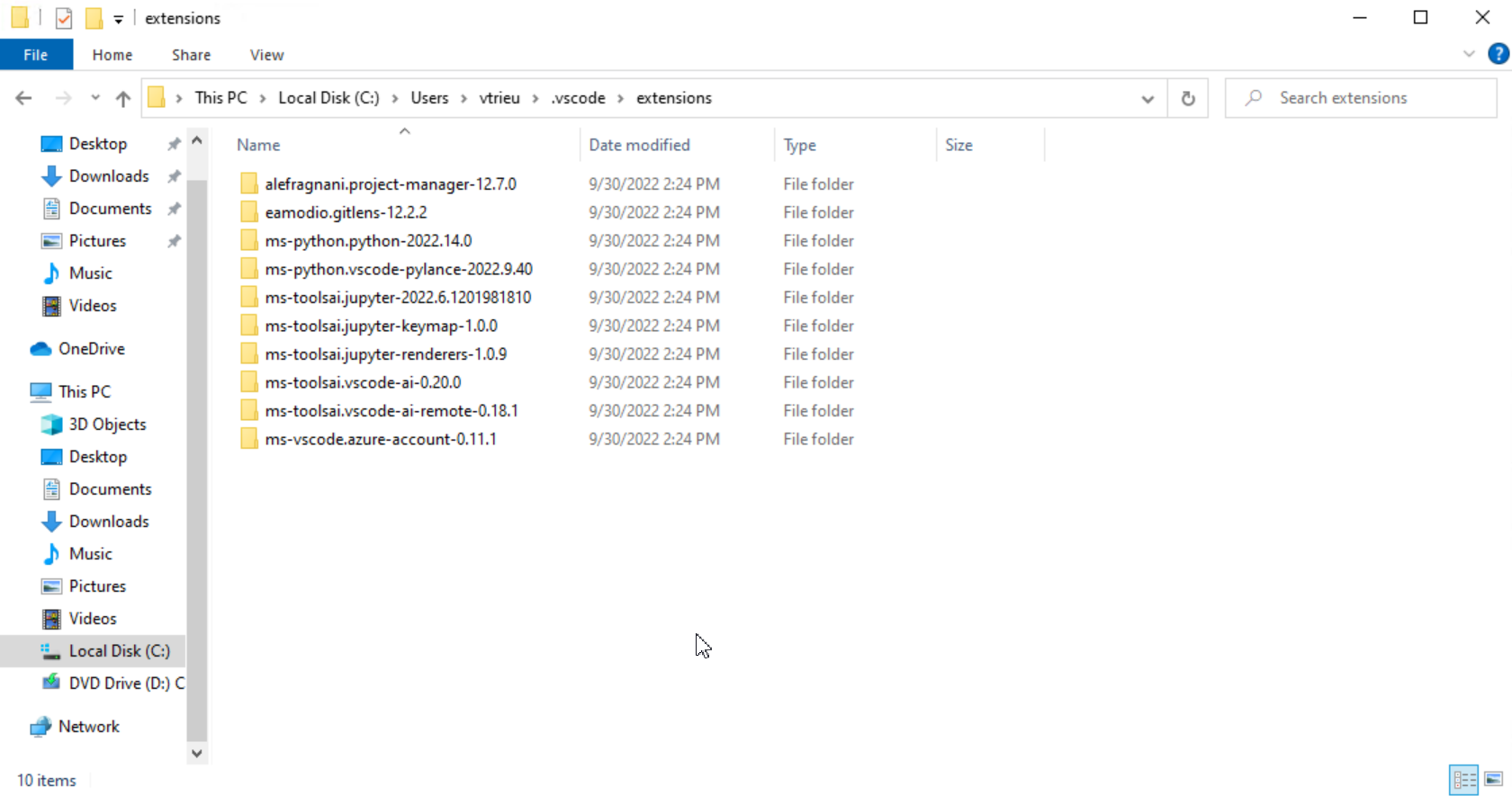
Task: Select the ms-python.vscode-pylance-2022.9.40 folder
Action: 399,269
